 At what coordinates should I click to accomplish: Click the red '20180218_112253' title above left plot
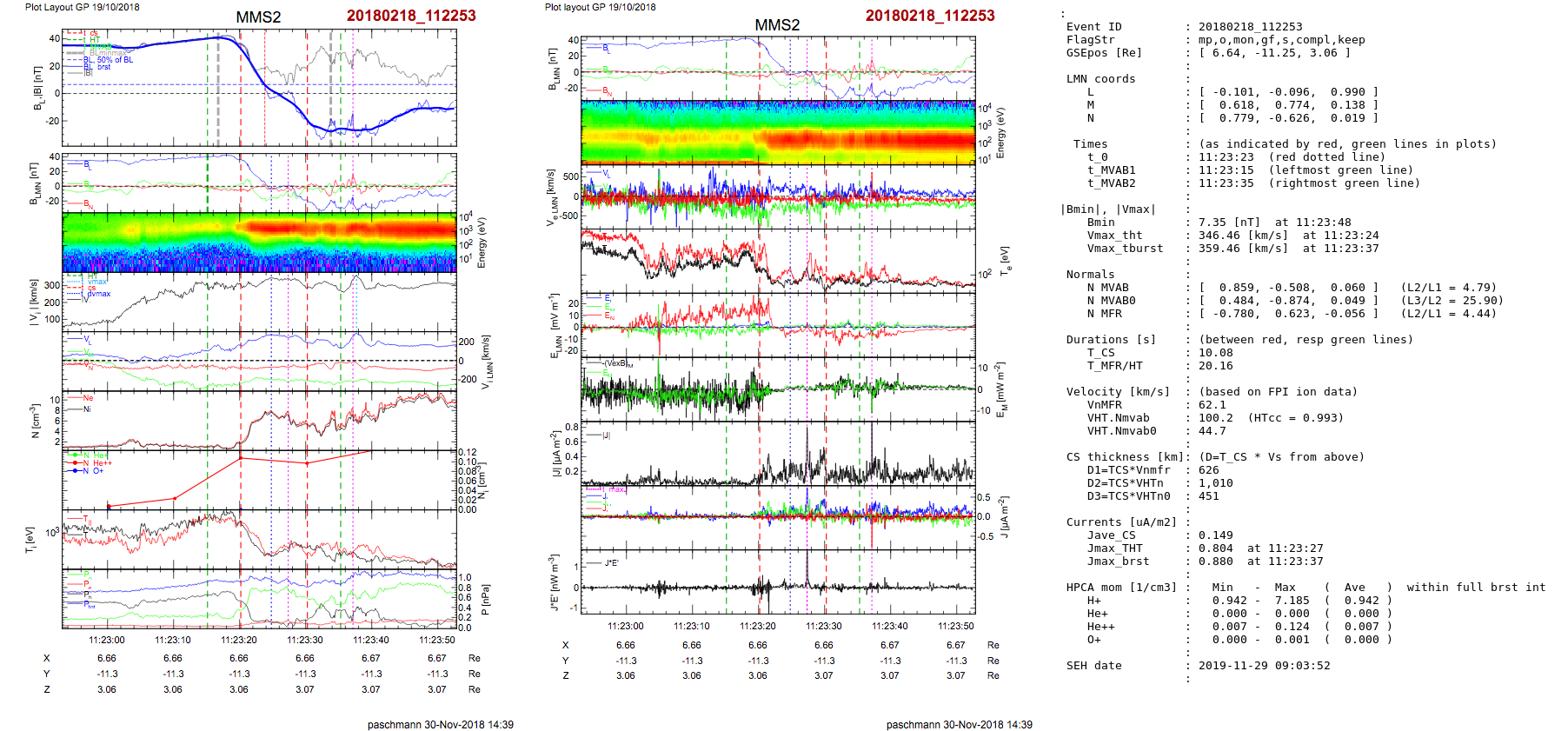click(411, 16)
